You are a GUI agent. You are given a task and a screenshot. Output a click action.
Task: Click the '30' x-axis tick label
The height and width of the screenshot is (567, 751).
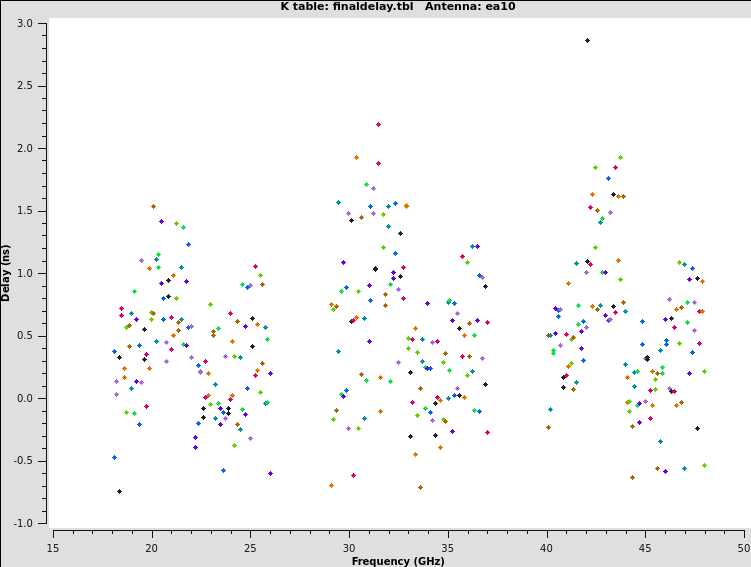[x=349, y=547]
